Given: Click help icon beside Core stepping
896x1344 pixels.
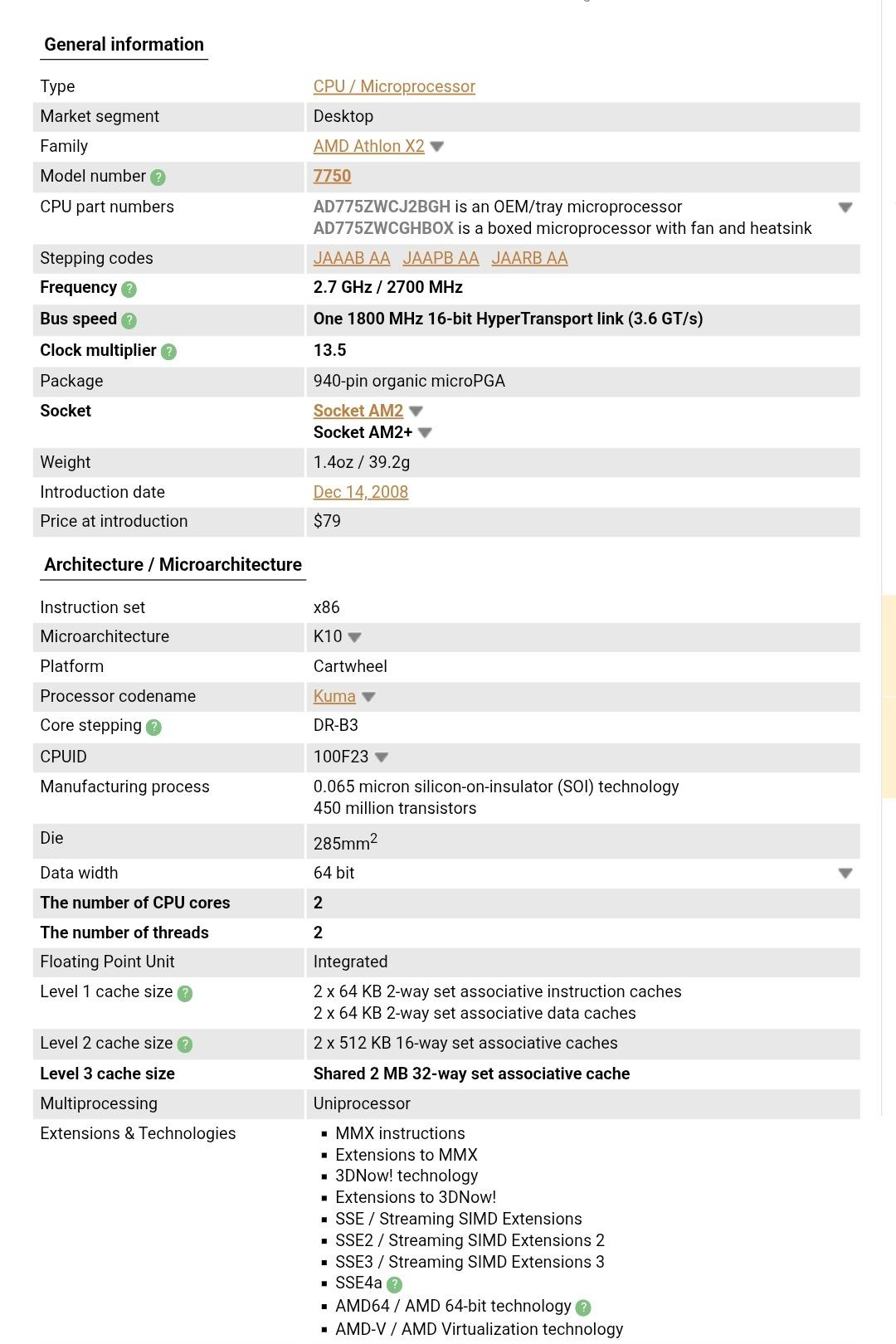Looking at the screenshot, I should tap(153, 727).
